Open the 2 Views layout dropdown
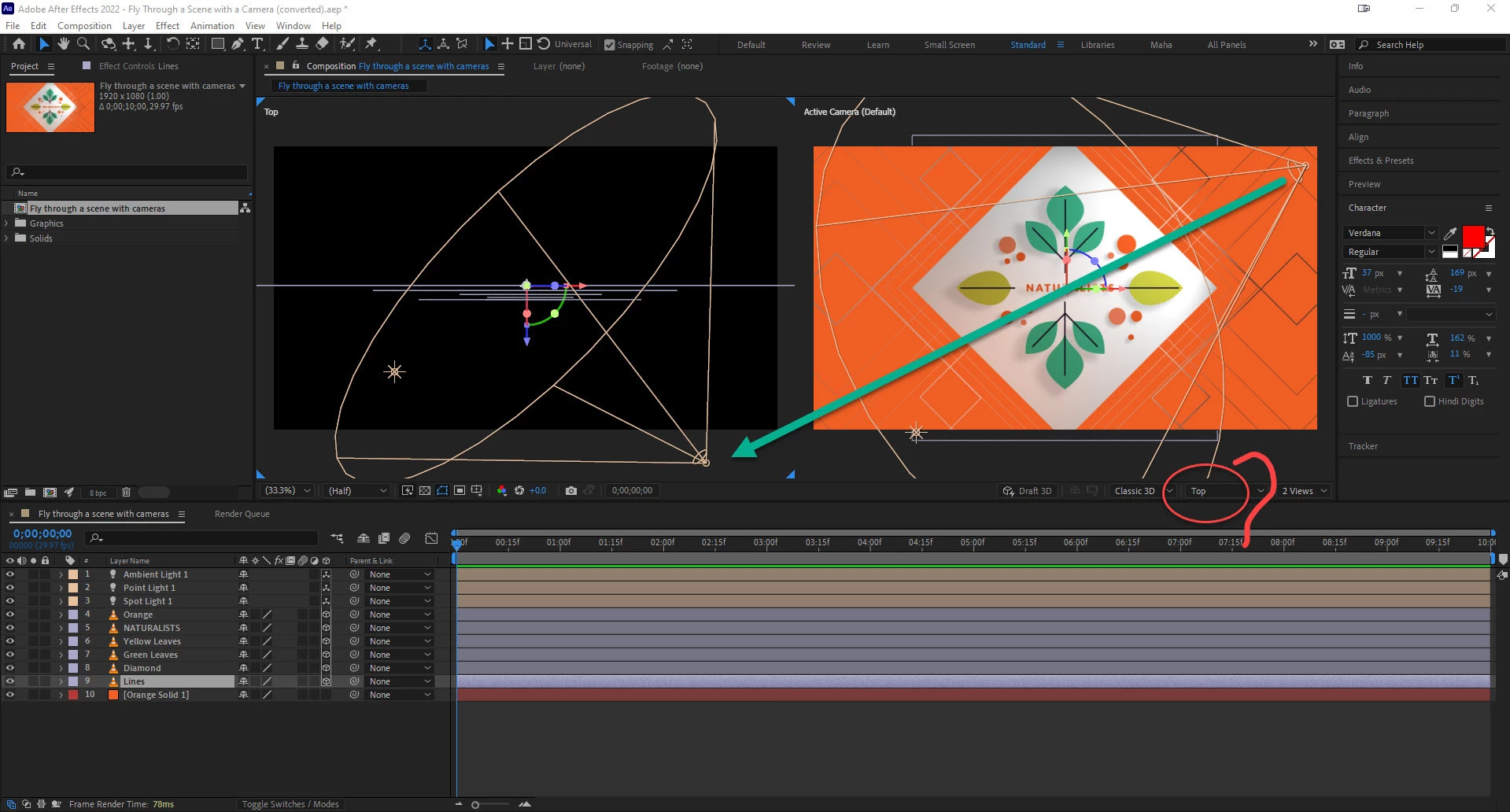Screen dimensions: 1510x812 click(1305, 491)
